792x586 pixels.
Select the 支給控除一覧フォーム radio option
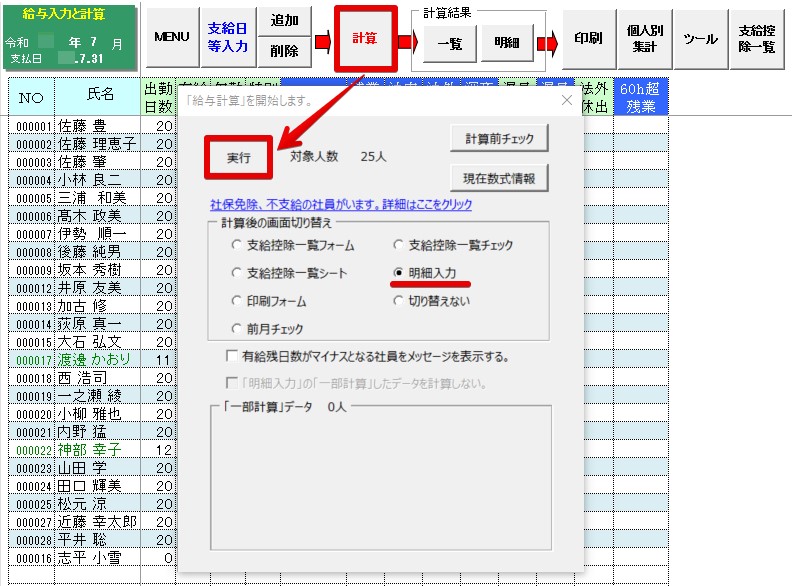236,244
